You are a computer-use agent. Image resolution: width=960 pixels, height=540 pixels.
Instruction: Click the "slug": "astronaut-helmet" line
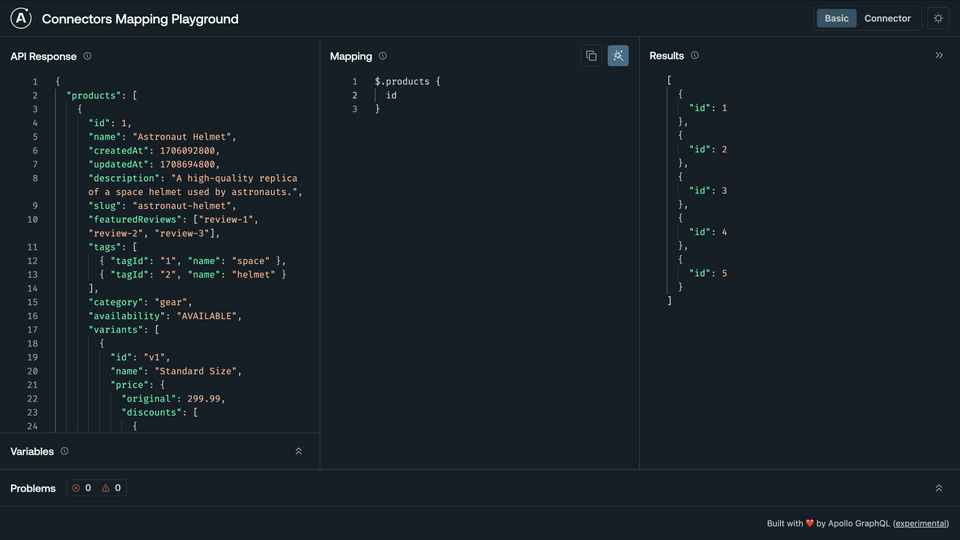click(x=162, y=206)
